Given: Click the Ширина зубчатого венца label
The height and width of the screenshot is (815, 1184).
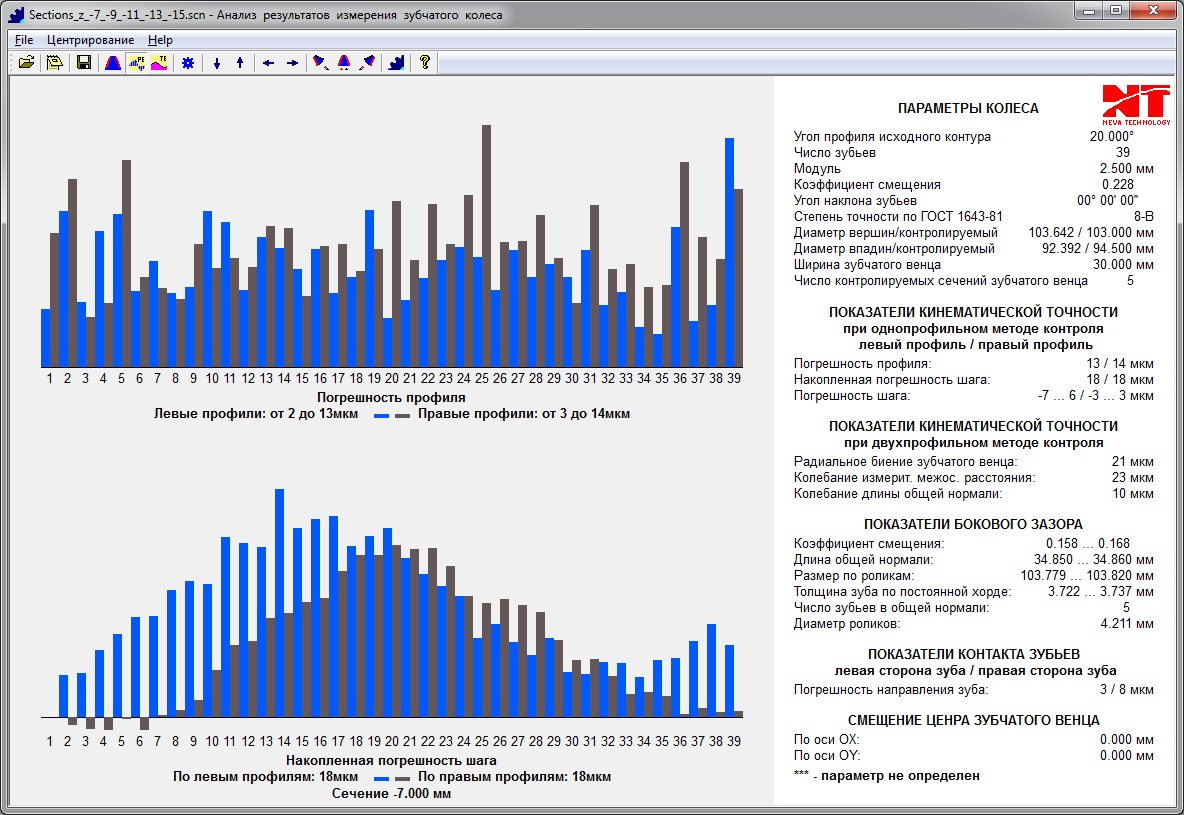Looking at the screenshot, I should click(867, 264).
